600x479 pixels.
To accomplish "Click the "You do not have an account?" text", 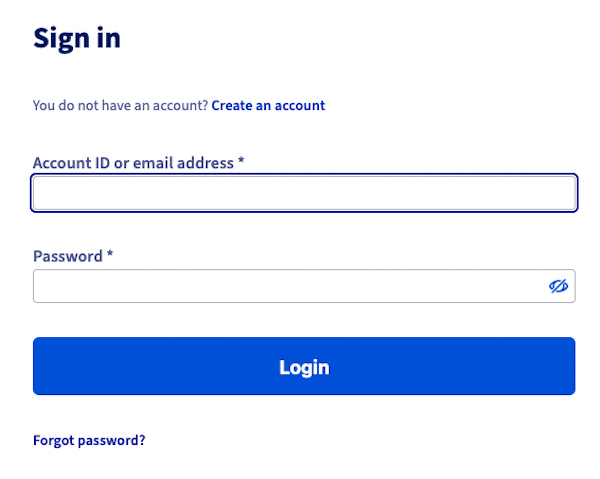I will [120, 105].
